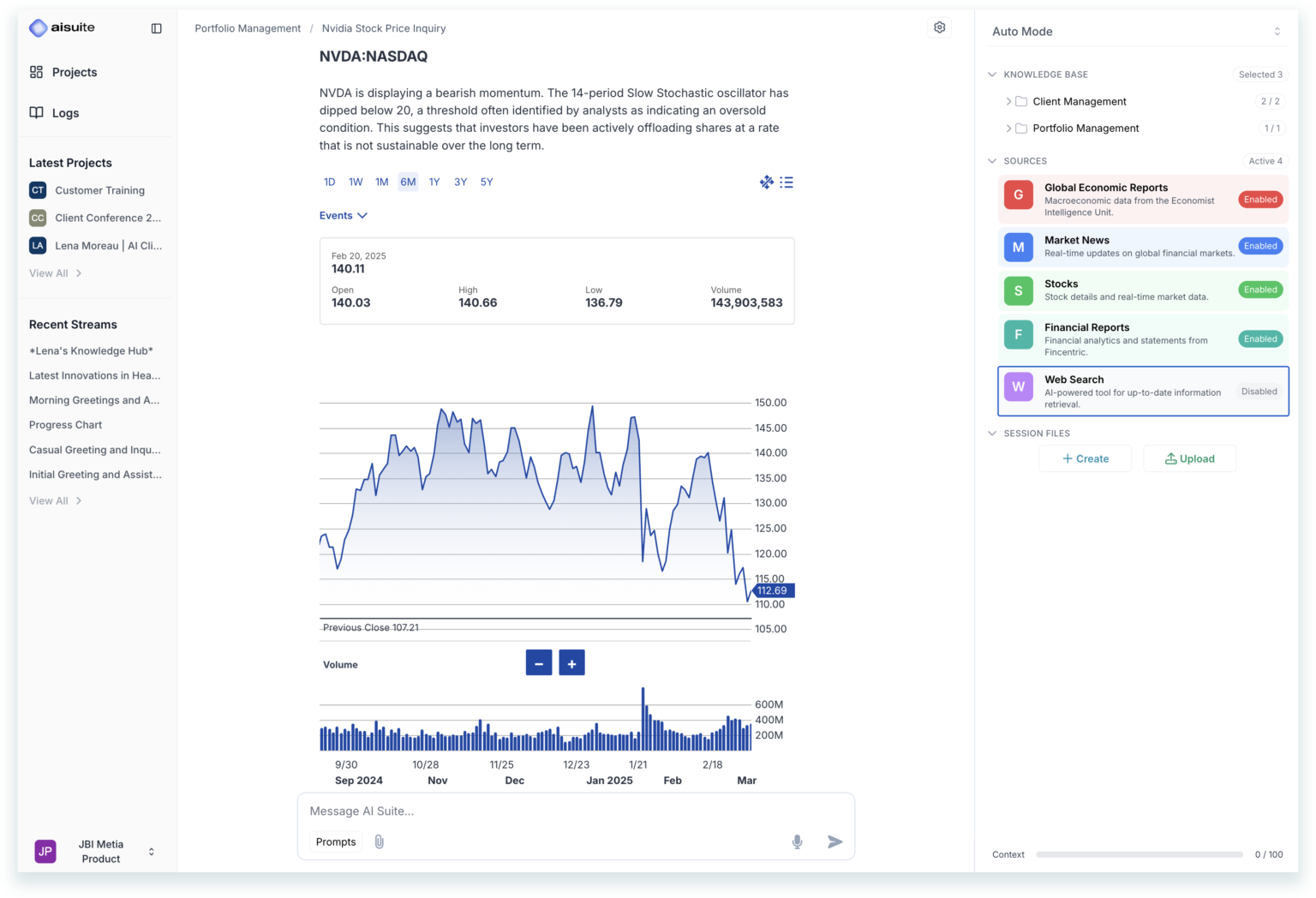Image resolution: width=1316 pixels, height=898 pixels.
Task: Click the chart style icon above chart
Action: 767,182
